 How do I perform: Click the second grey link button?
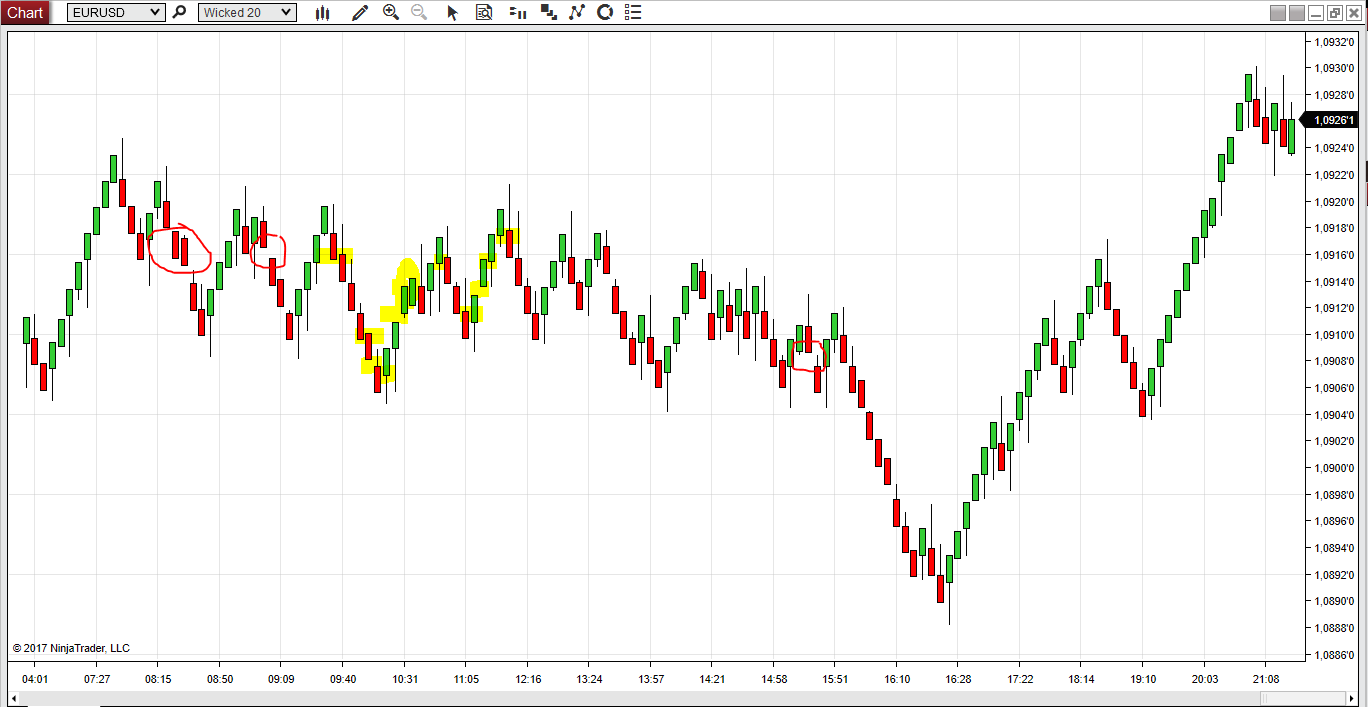click(1297, 13)
